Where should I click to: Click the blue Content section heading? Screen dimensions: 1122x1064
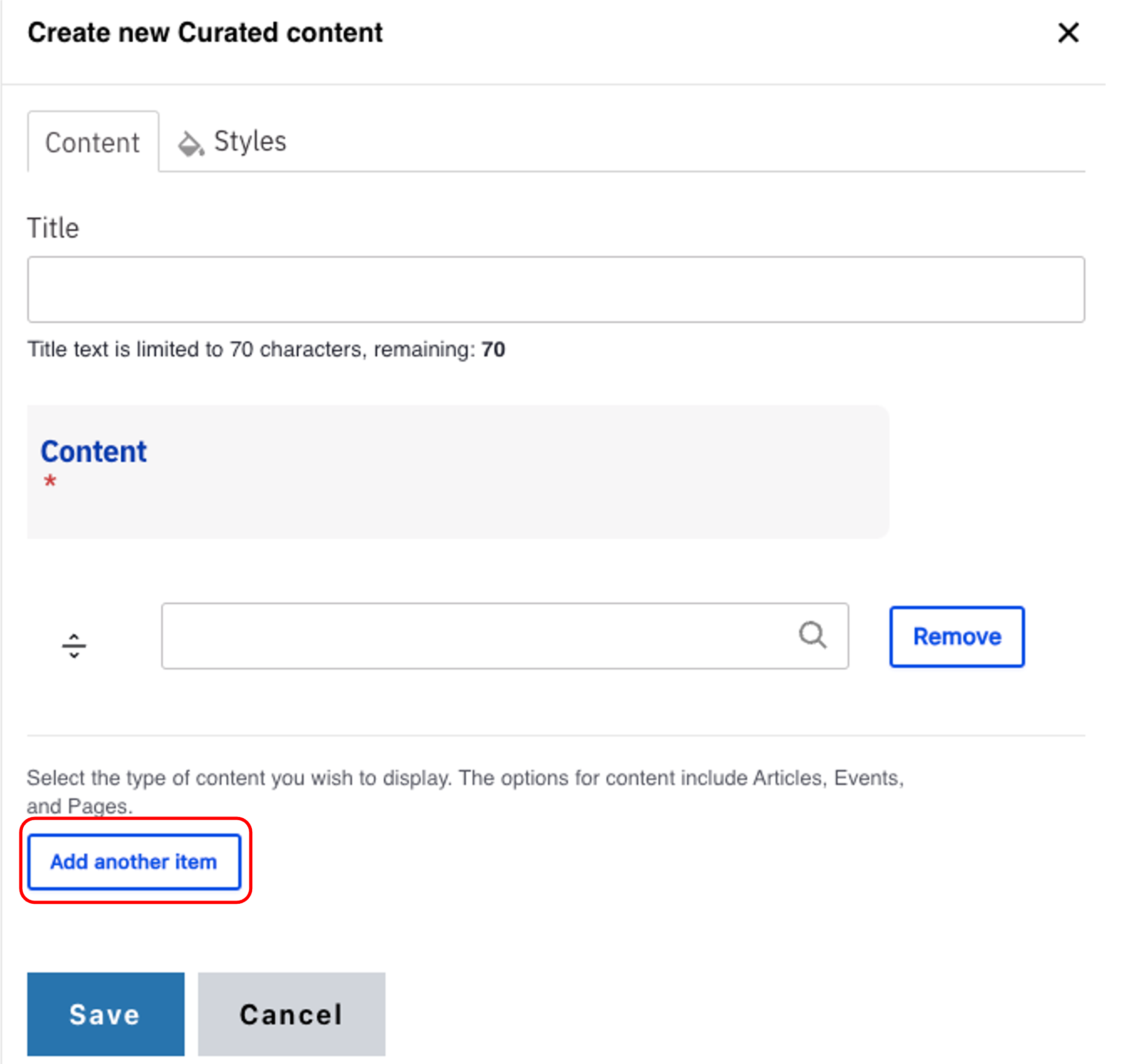(93, 451)
